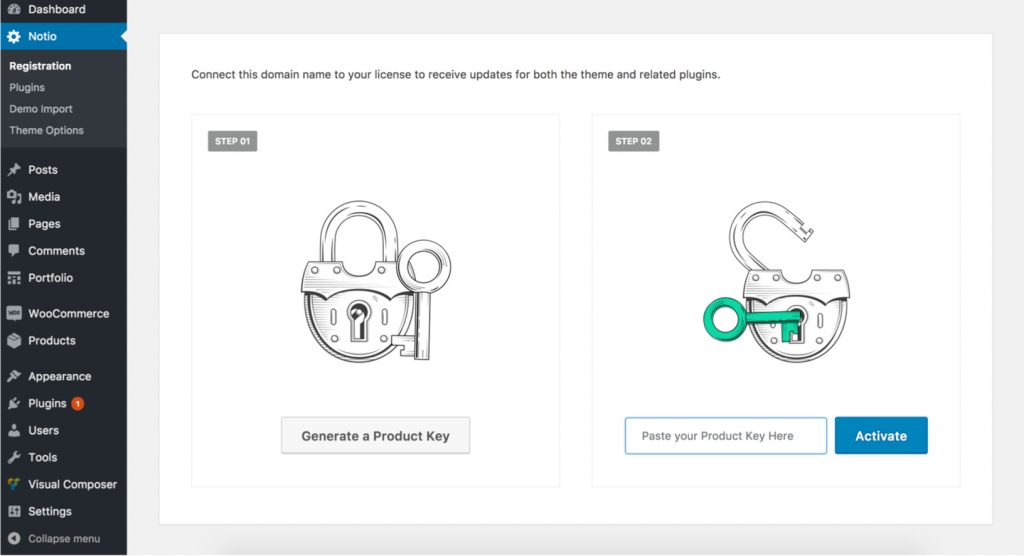Open the Plugins submenu under Notio
The height and width of the screenshot is (556, 1024).
[27, 88]
